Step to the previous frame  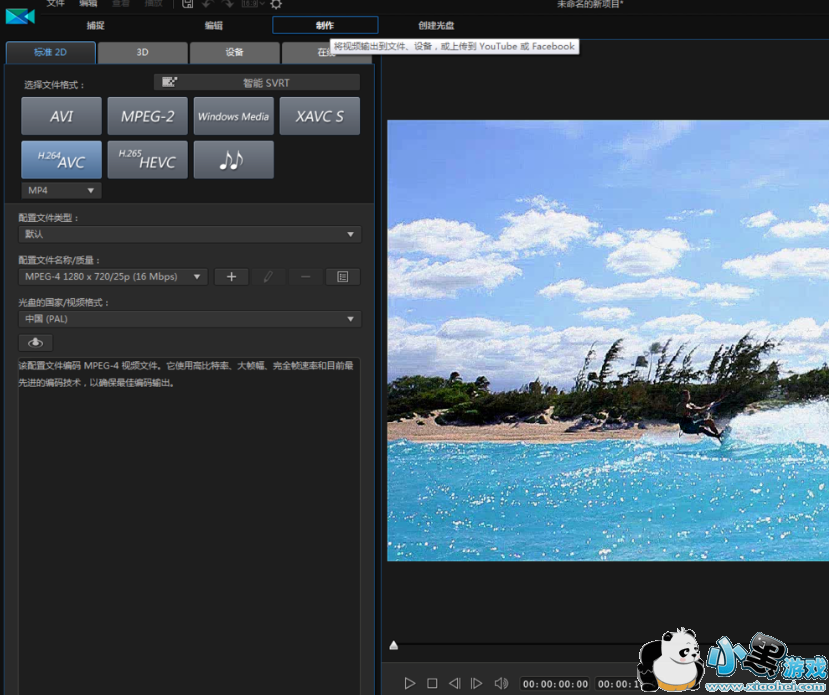455,683
